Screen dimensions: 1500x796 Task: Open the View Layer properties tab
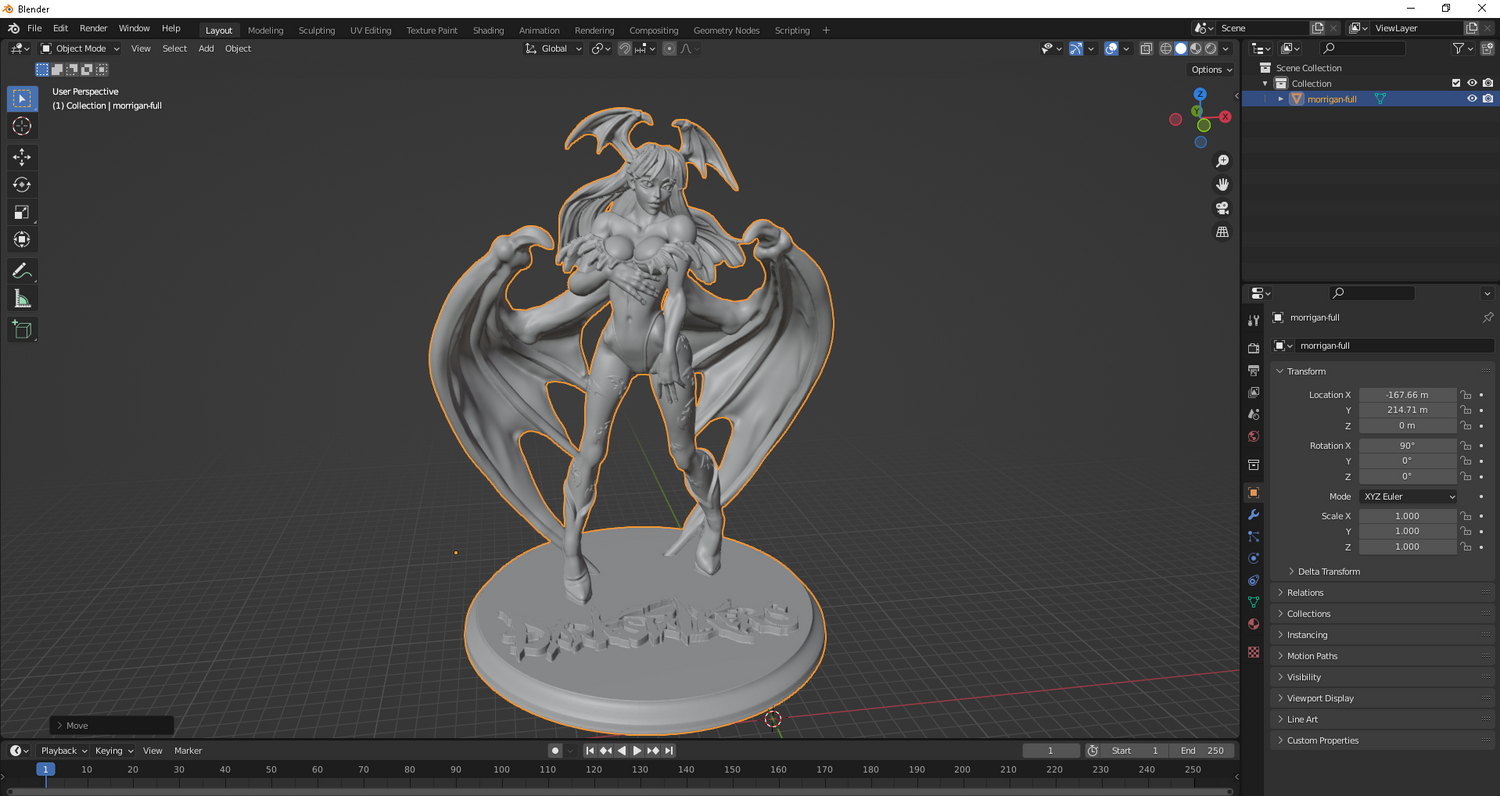pyautogui.click(x=1253, y=392)
